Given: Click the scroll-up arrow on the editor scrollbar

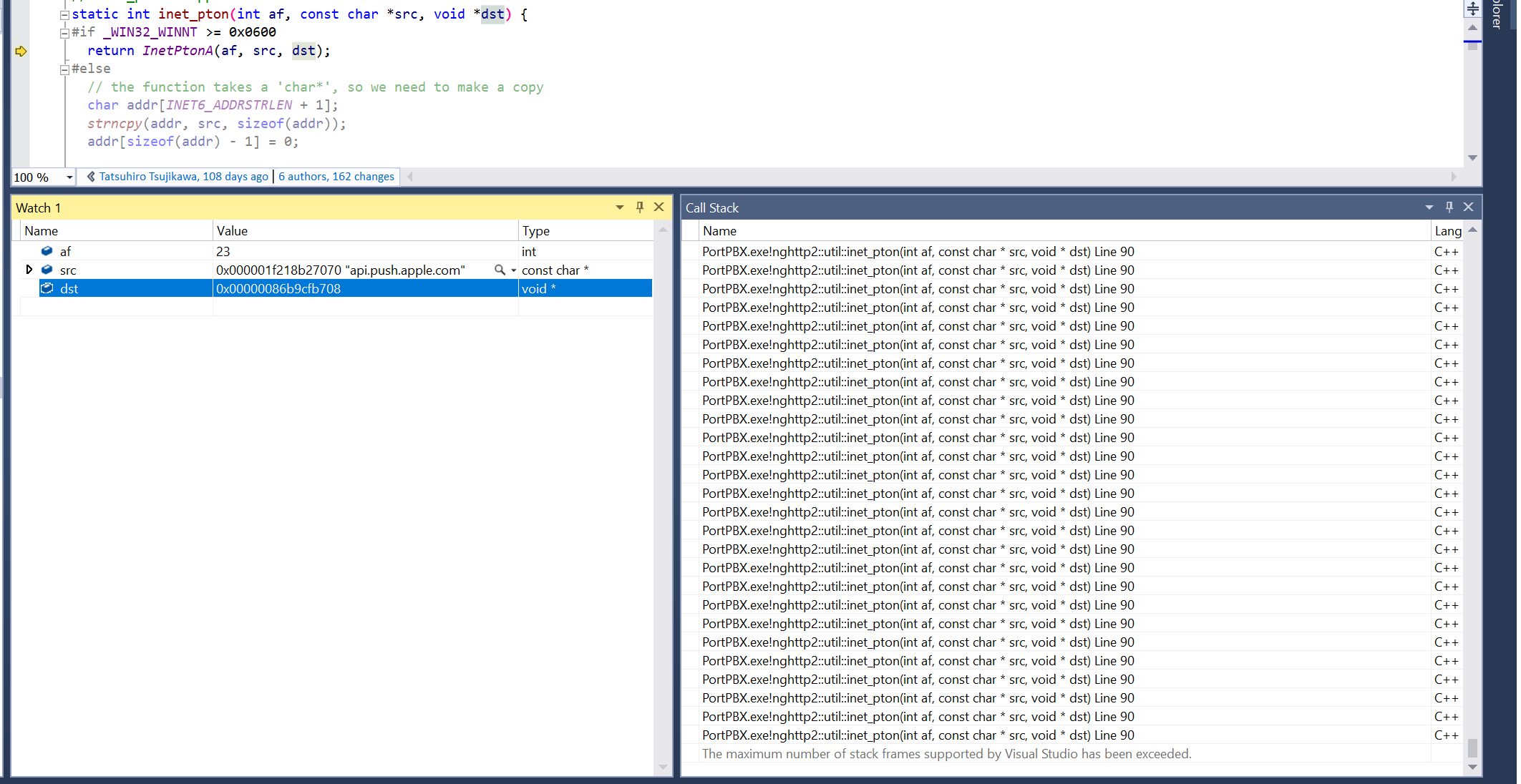Looking at the screenshot, I should [x=1472, y=29].
